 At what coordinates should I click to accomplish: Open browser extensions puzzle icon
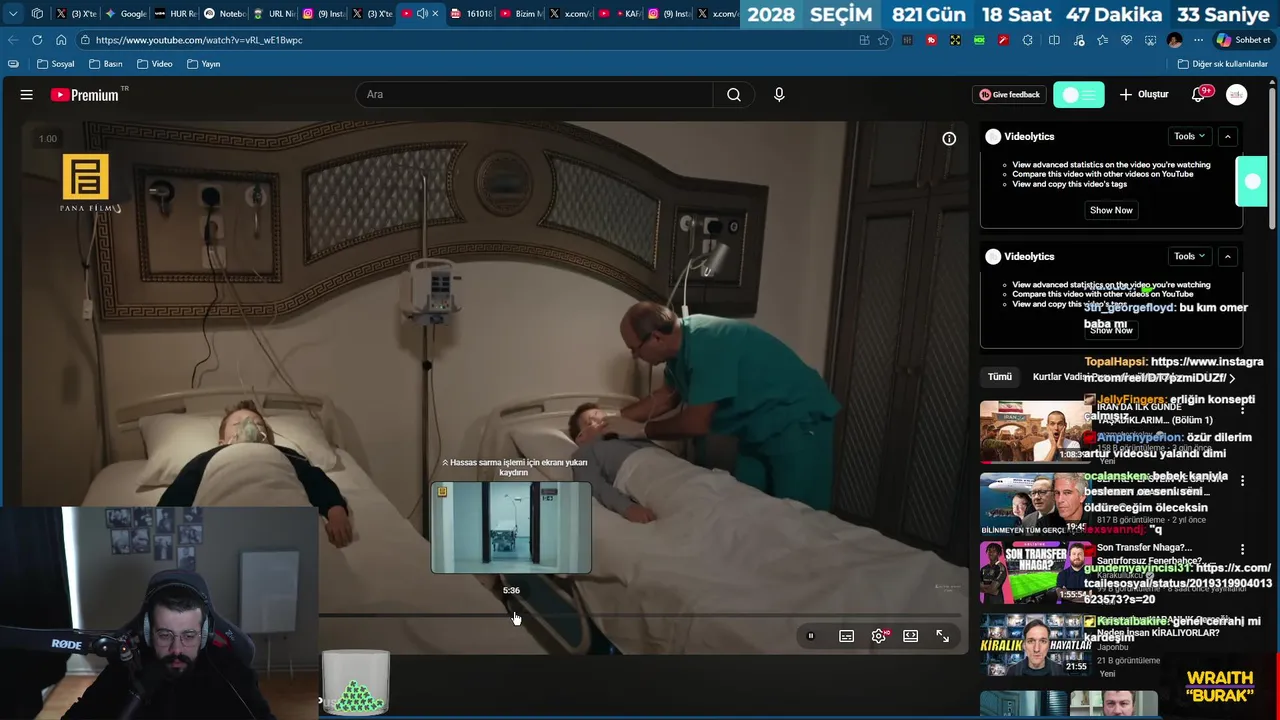(x=1028, y=40)
